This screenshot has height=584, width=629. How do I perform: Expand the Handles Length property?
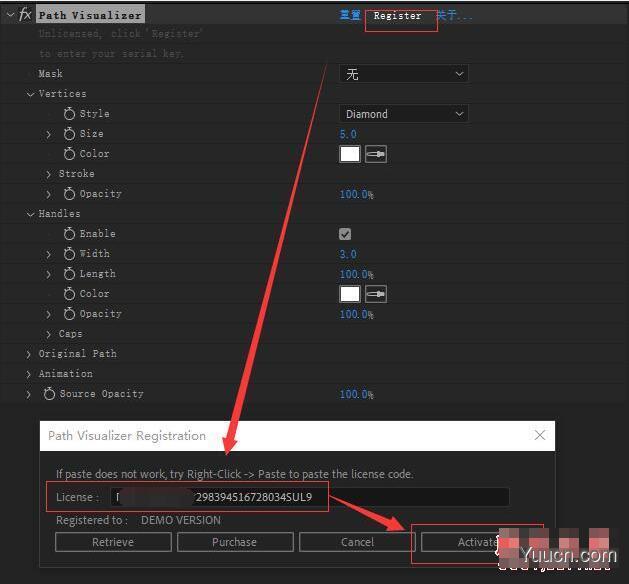pos(49,274)
